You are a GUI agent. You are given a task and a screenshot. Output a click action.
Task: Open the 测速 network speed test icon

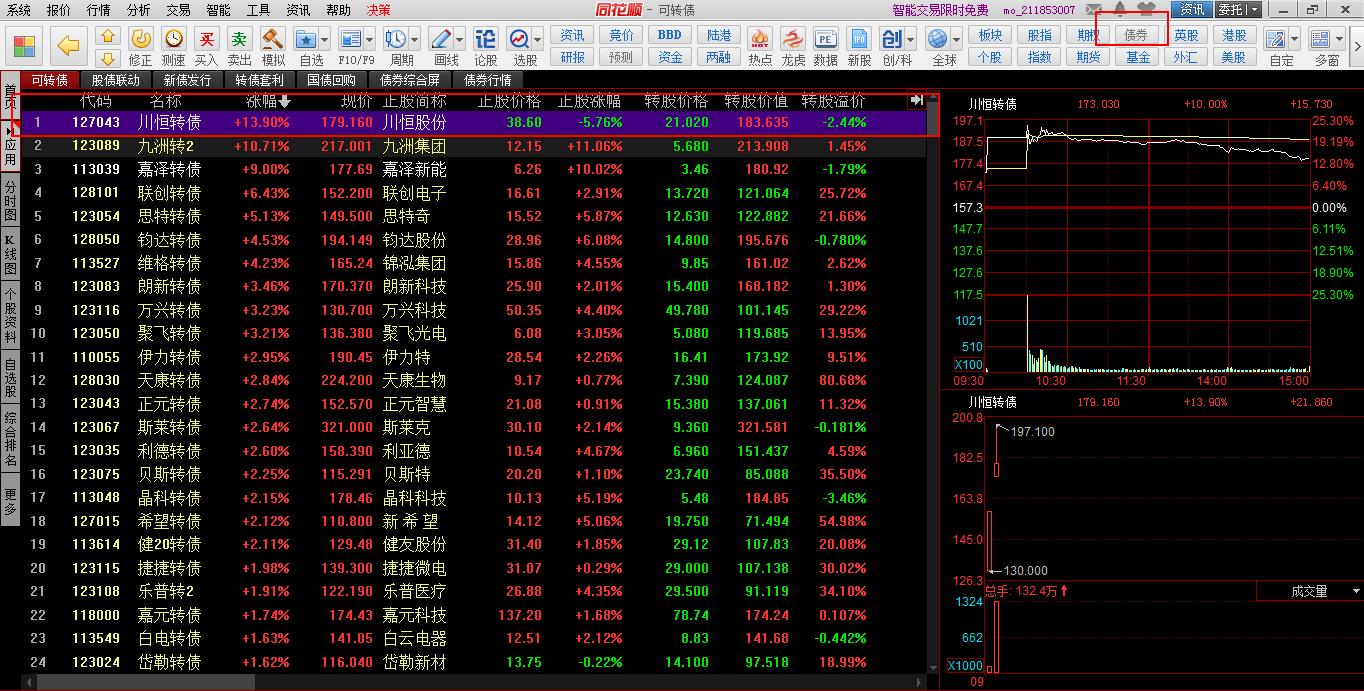coord(172,39)
